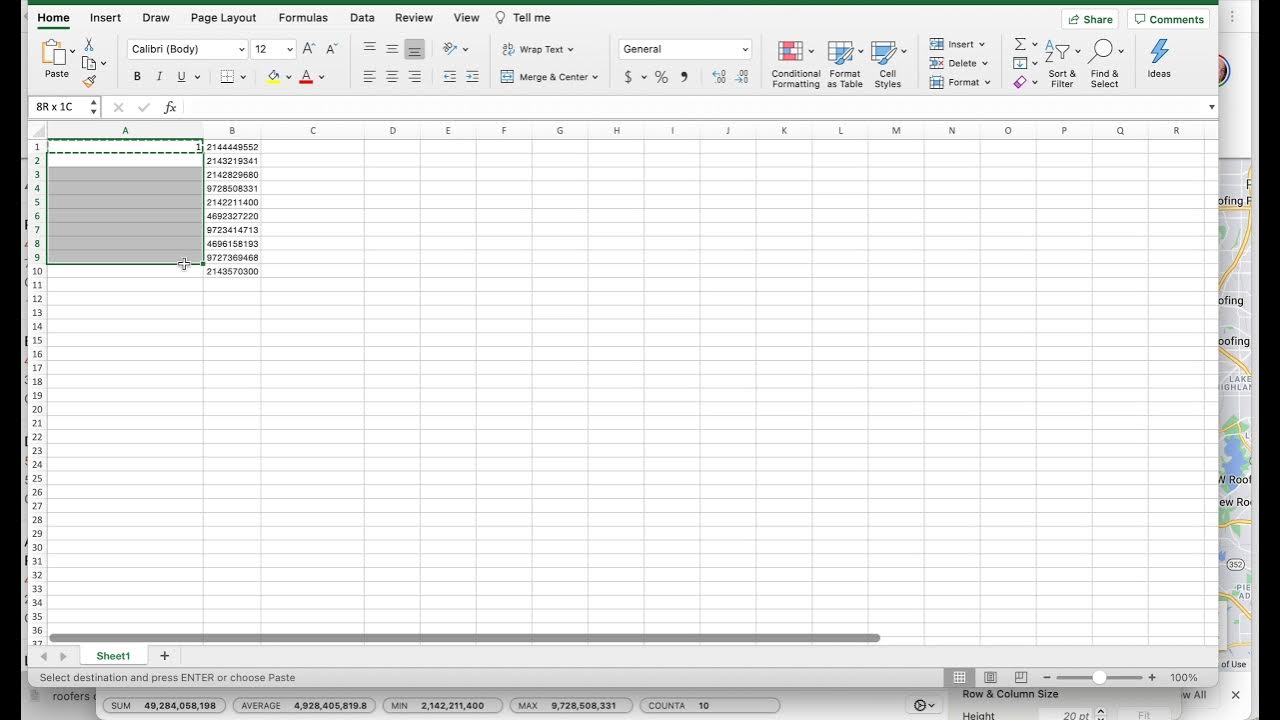Click the Cut scissors icon
The width and height of the screenshot is (1280, 720).
tap(89, 45)
